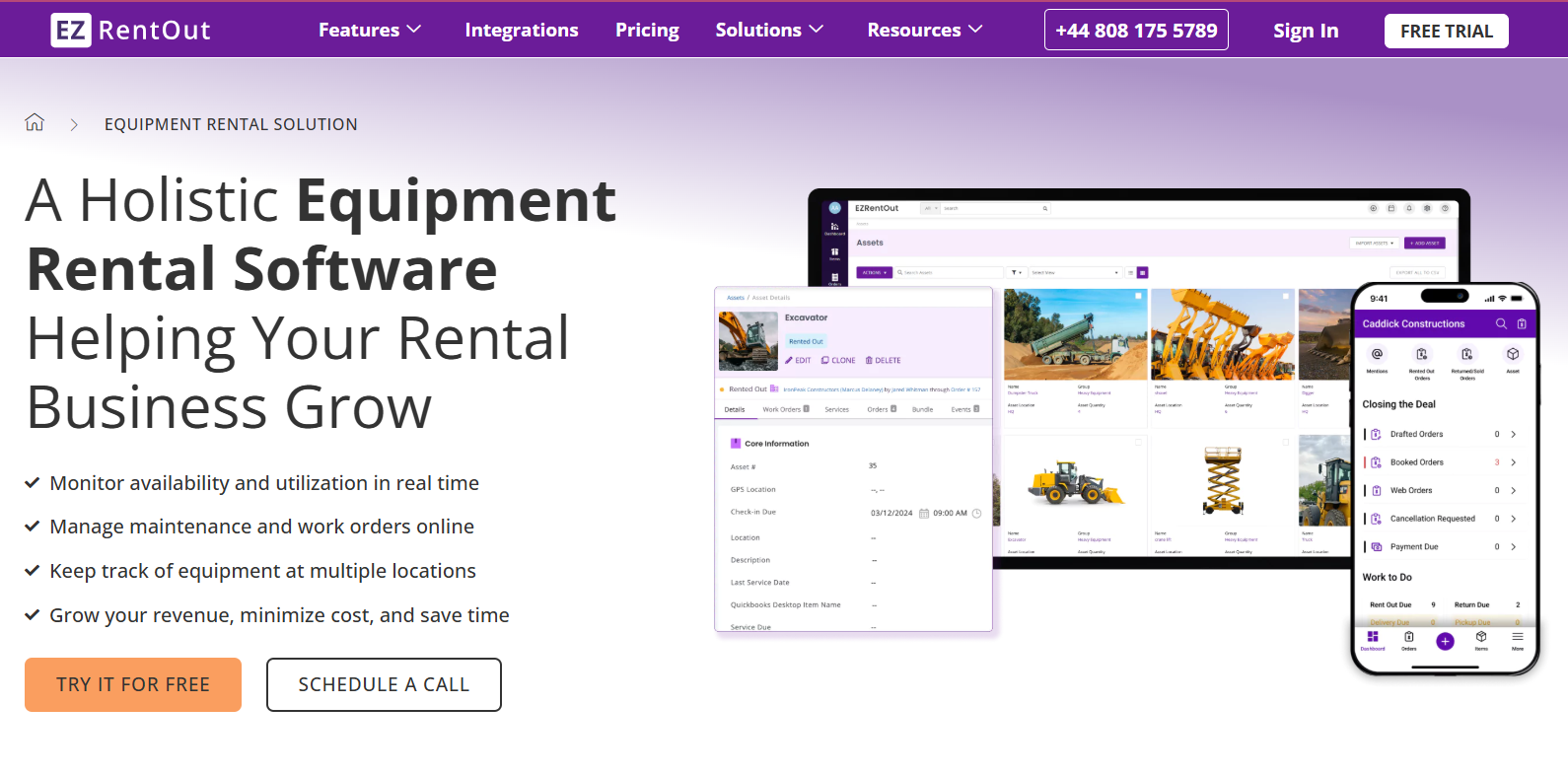
Task: Click the Items icon in the desktop sidebar
Action: point(834,252)
